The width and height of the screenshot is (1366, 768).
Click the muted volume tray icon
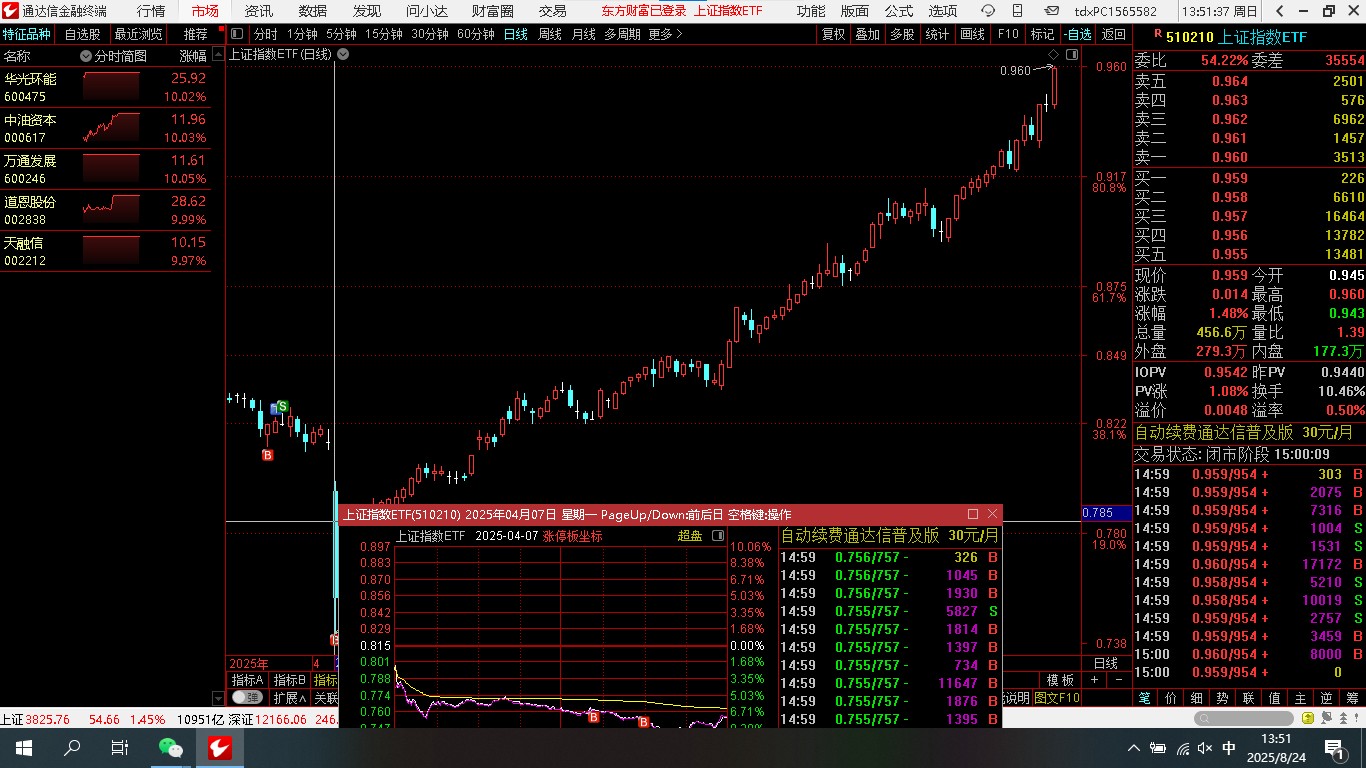point(1206,748)
